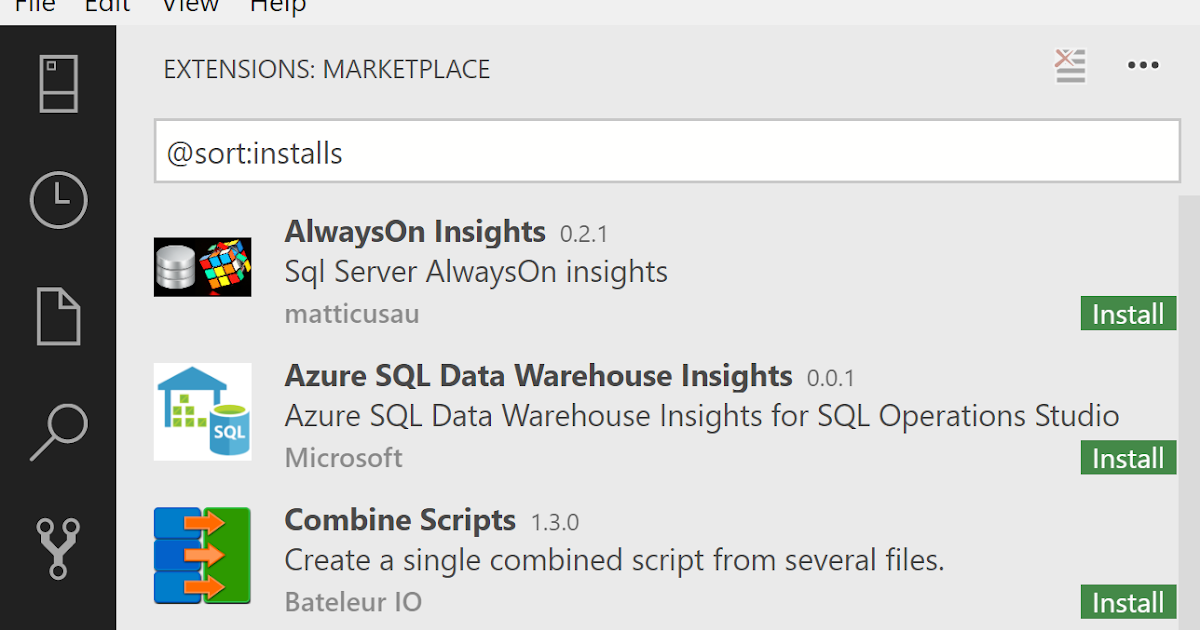Open the View menu
This screenshot has height=630, width=1200.
(x=189, y=7)
